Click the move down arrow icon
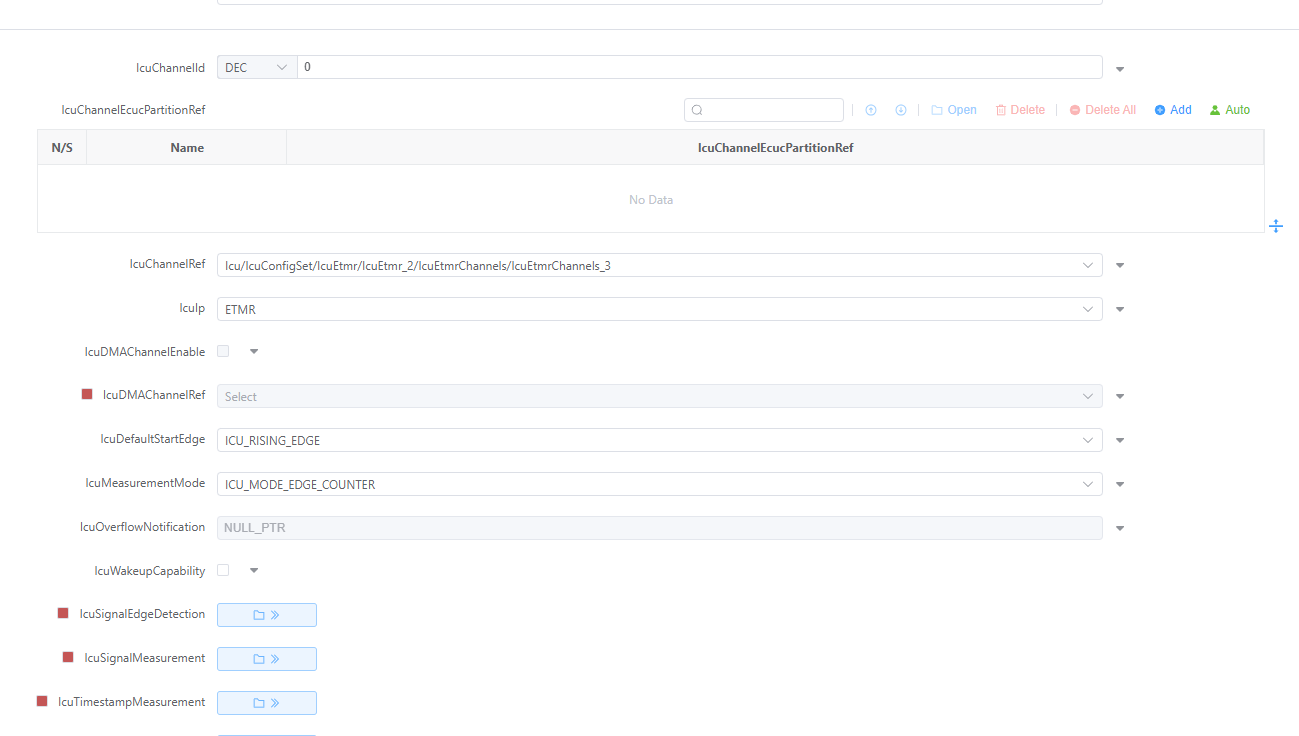 [x=901, y=110]
